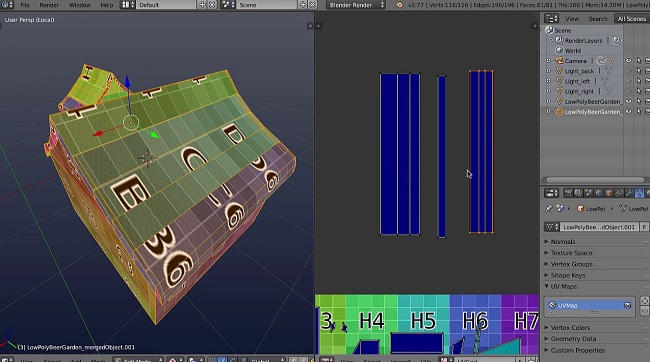650x362 pixels.
Task: Toggle visibility of Light_left in outliner
Action: click(628, 81)
